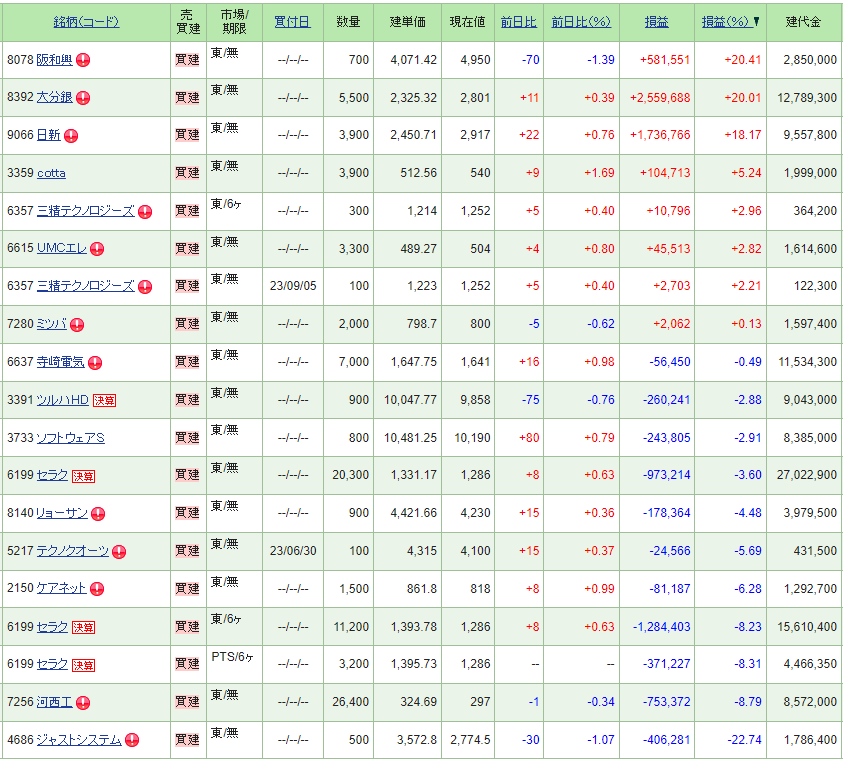This screenshot has width=843, height=765.
Task: Click the 現在値 column header
Action: (468, 22)
